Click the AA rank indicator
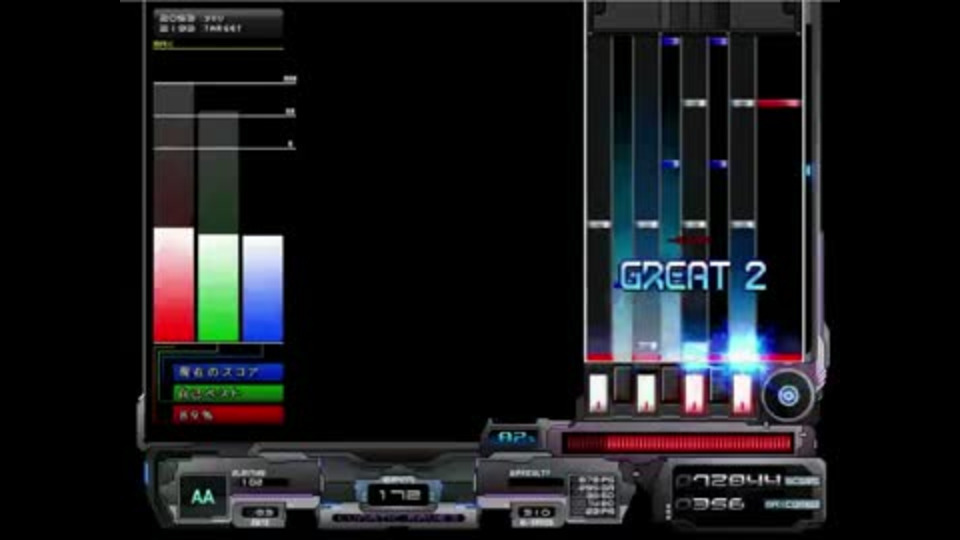960x540 pixels. [203, 497]
